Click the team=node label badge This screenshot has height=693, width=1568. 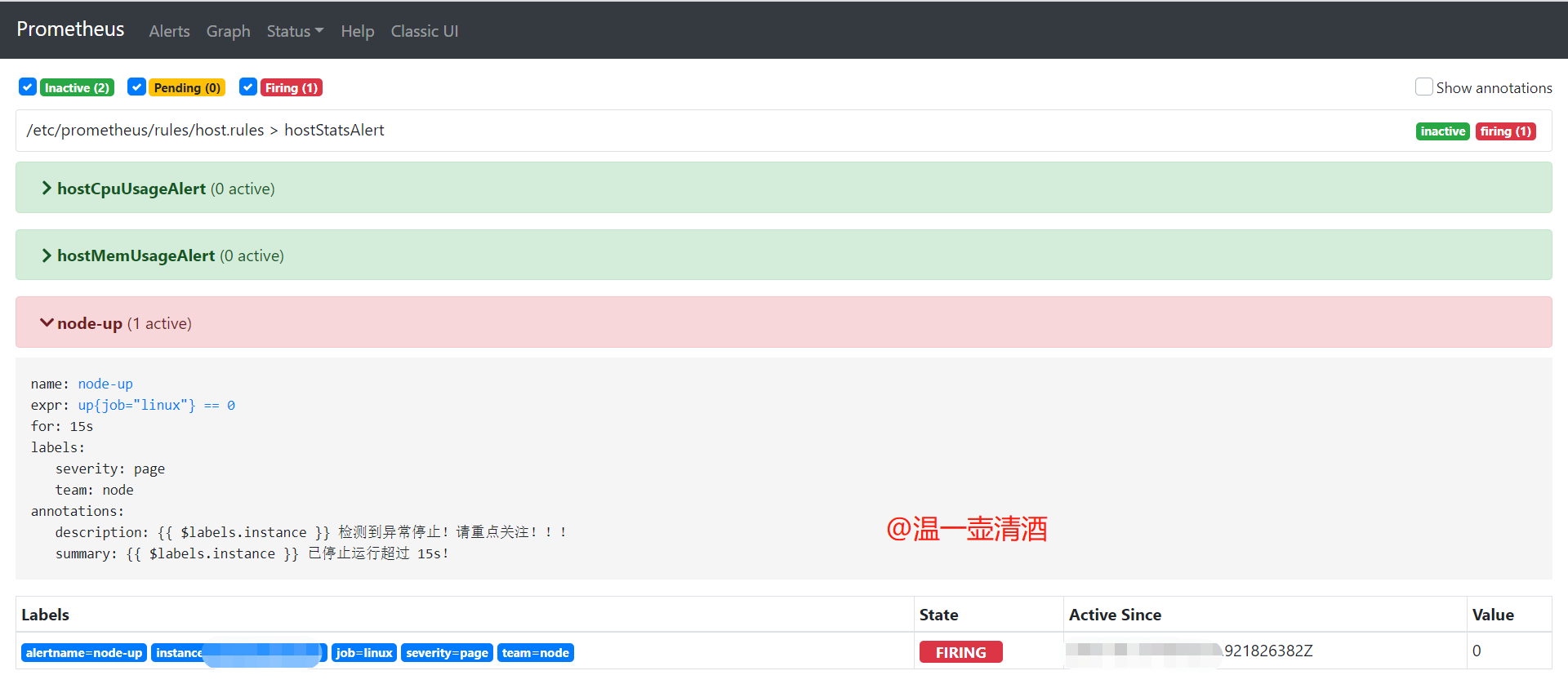[x=536, y=653]
